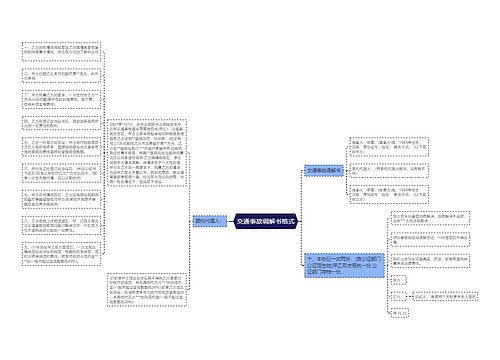500x360 pixels.
Task: Select the blue 交通事故调解书 branch node
Action: point(324,170)
